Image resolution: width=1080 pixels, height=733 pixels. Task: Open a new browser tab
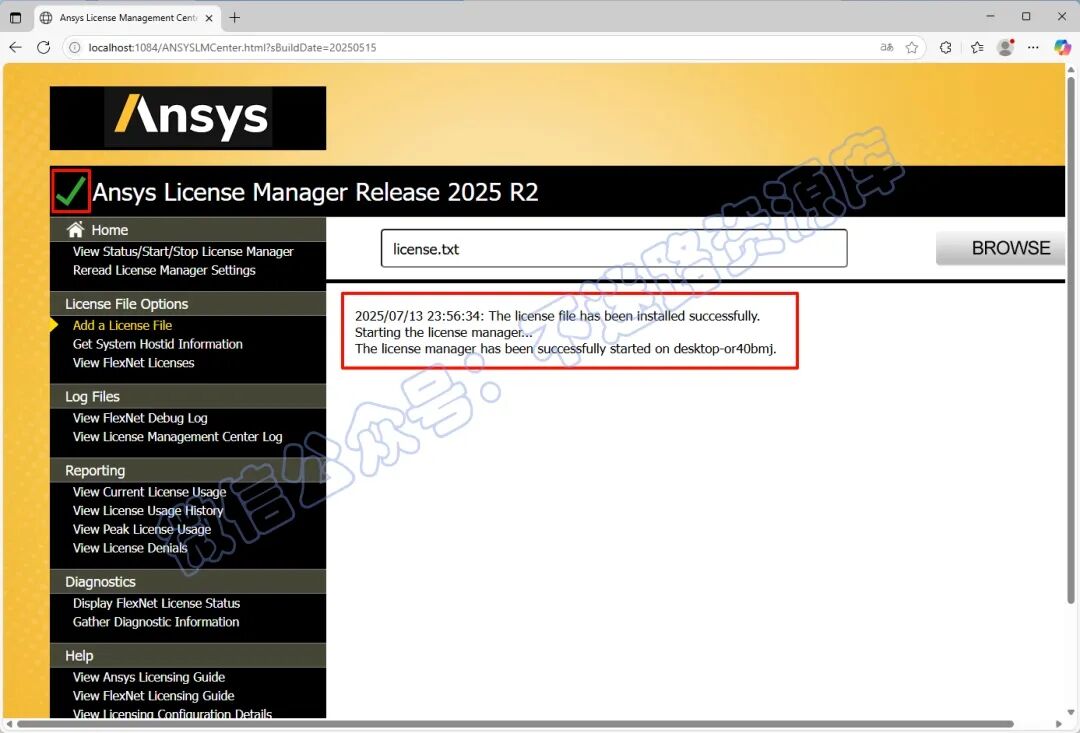[235, 18]
